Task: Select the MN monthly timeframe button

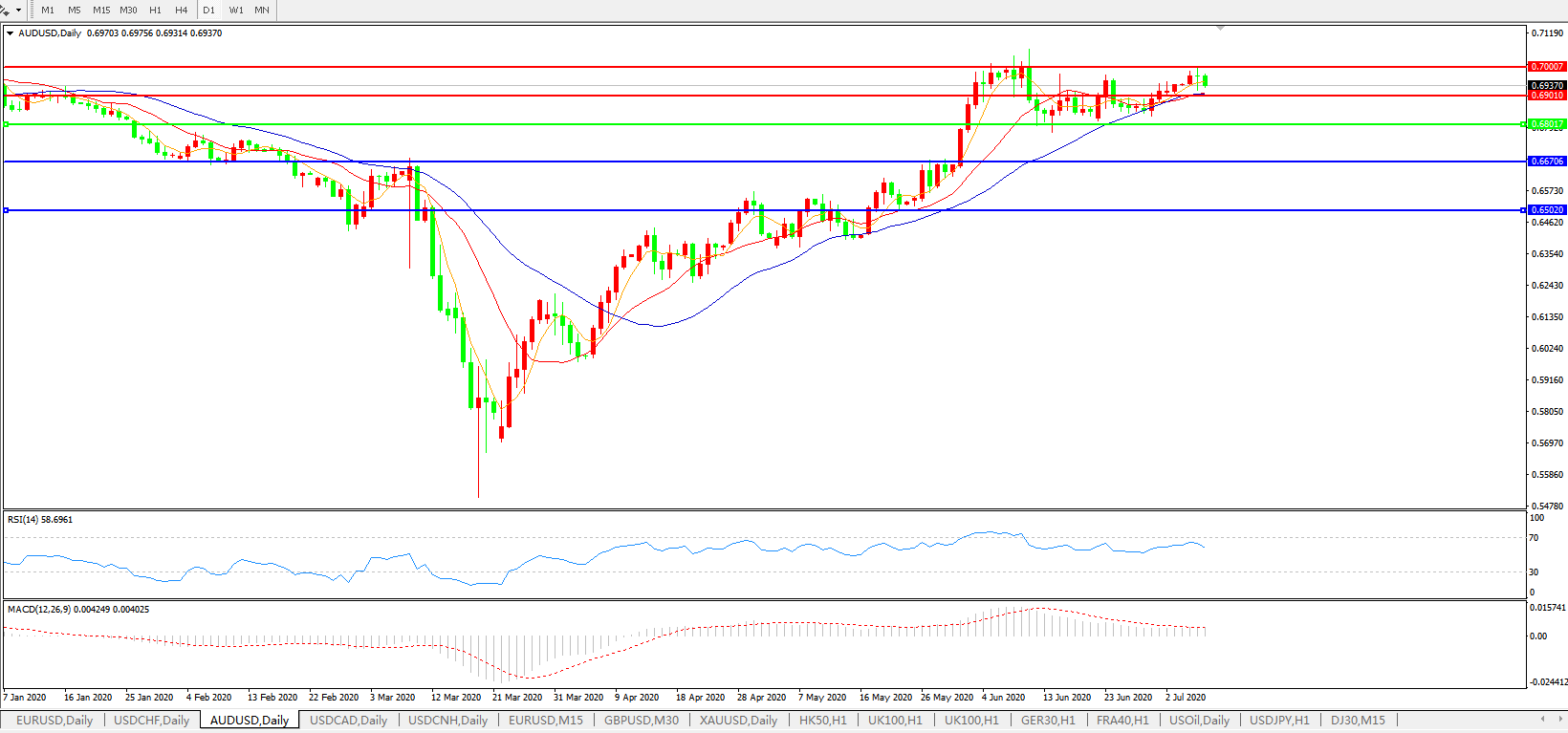Action: click(x=262, y=10)
